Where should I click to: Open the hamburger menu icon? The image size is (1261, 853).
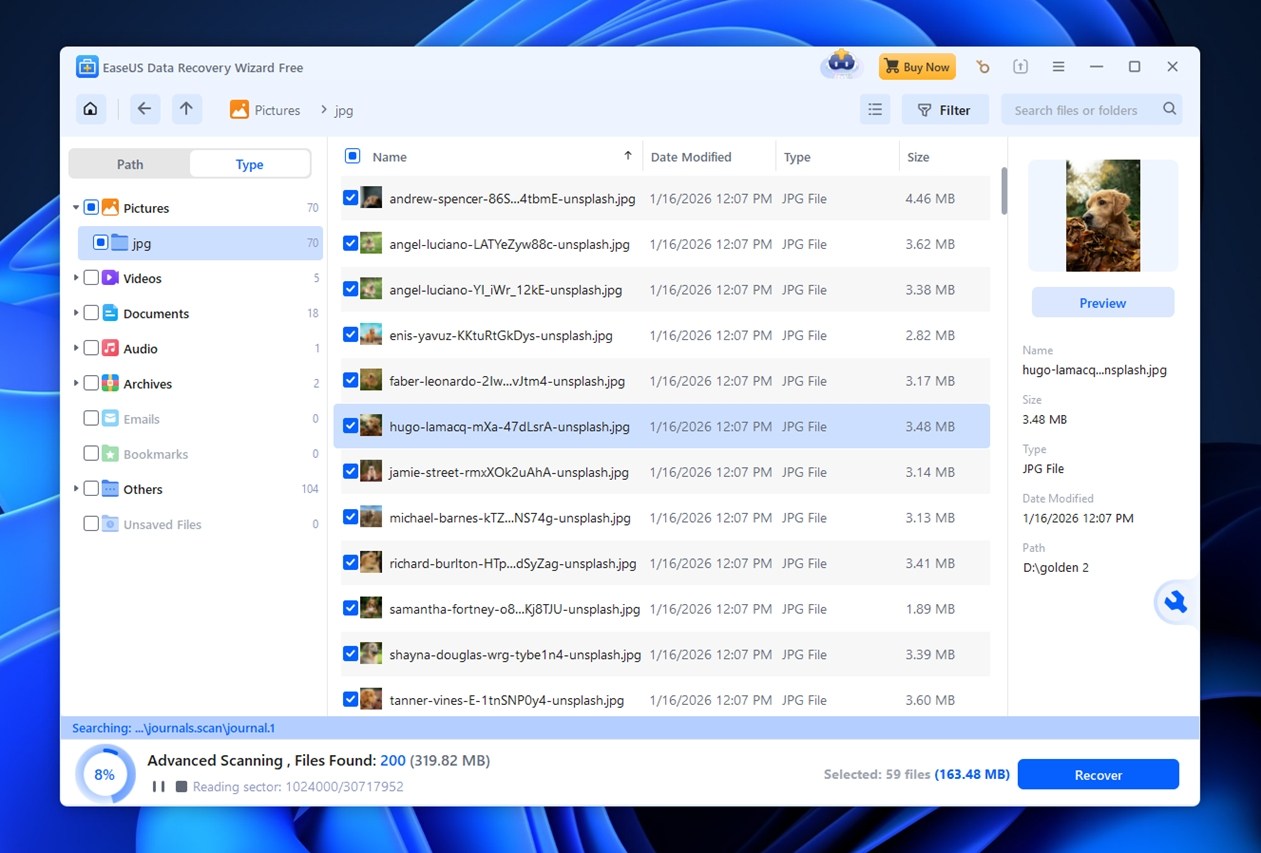click(1058, 66)
